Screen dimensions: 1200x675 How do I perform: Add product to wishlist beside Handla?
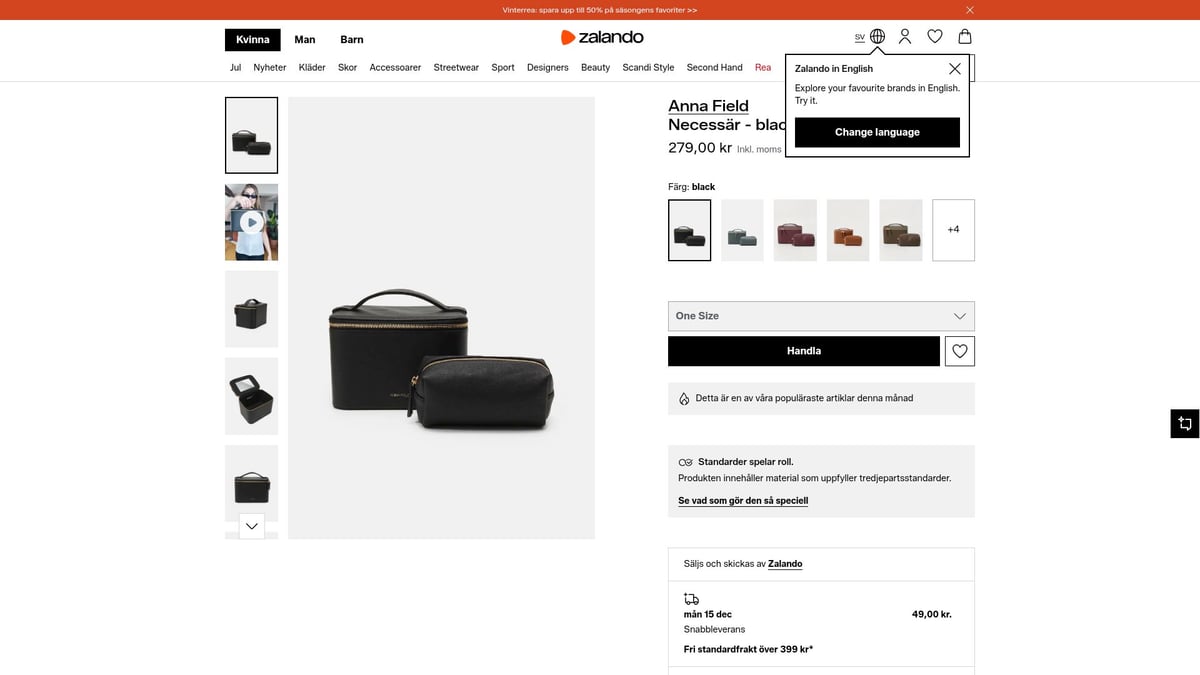point(960,351)
